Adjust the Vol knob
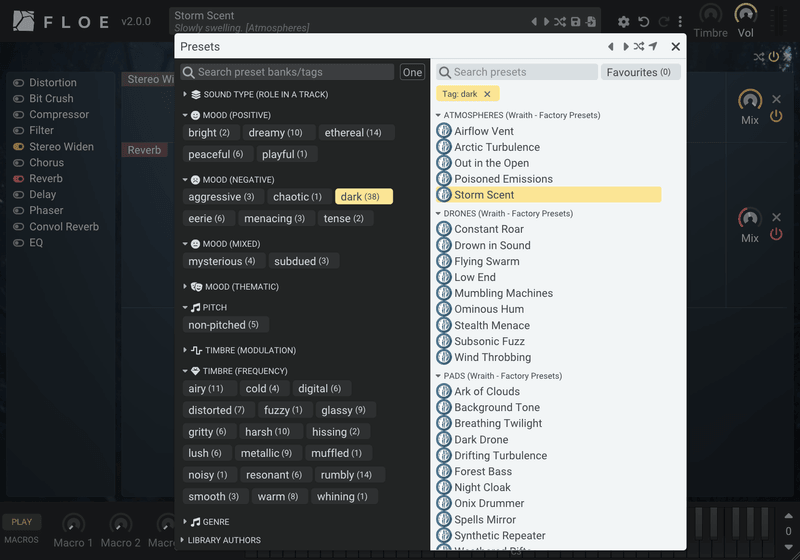The width and height of the screenshot is (800, 560). pyautogui.click(x=745, y=14)
